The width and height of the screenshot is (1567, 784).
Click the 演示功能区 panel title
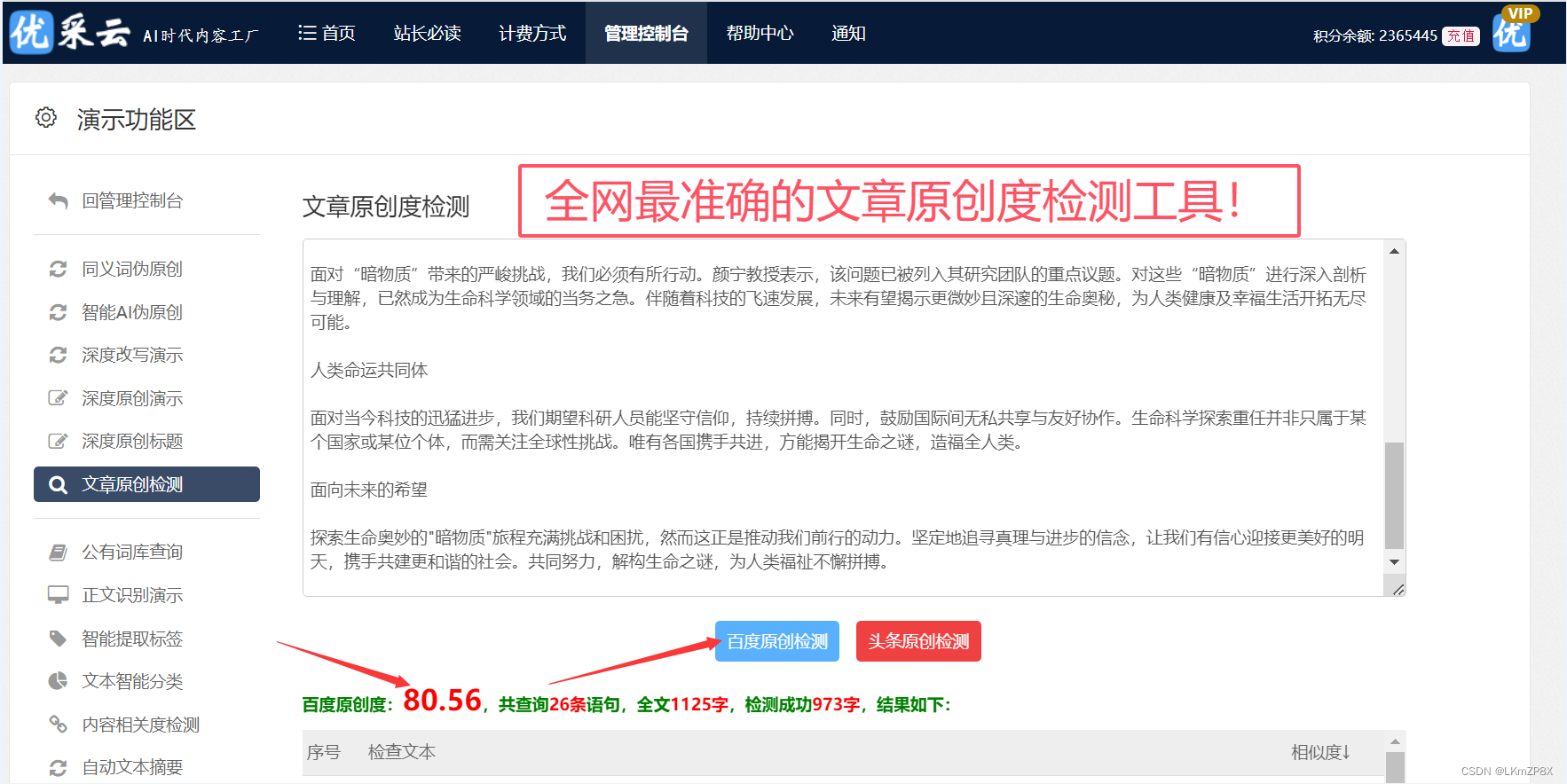tap(137, 120)
